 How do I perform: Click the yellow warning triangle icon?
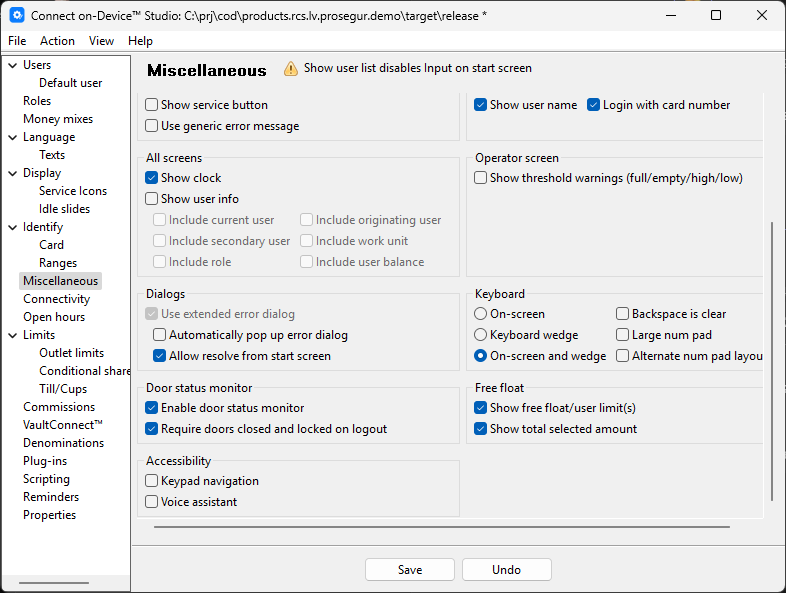pos(291,69)
